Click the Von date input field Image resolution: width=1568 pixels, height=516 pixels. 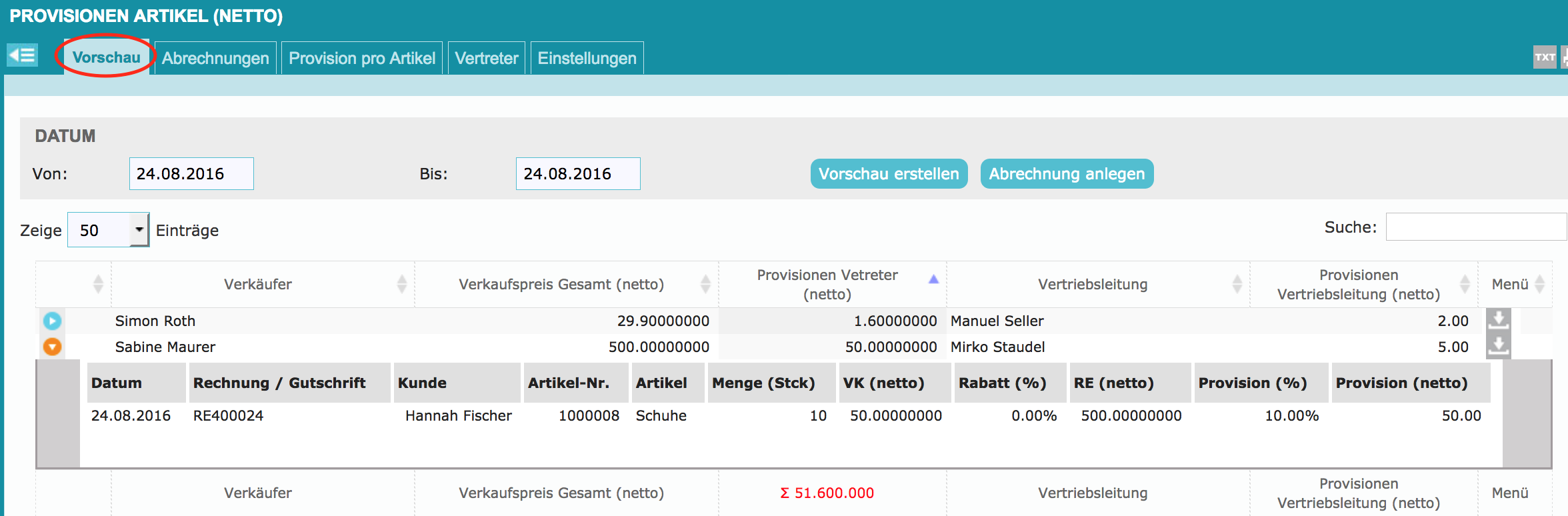(191, 174)
